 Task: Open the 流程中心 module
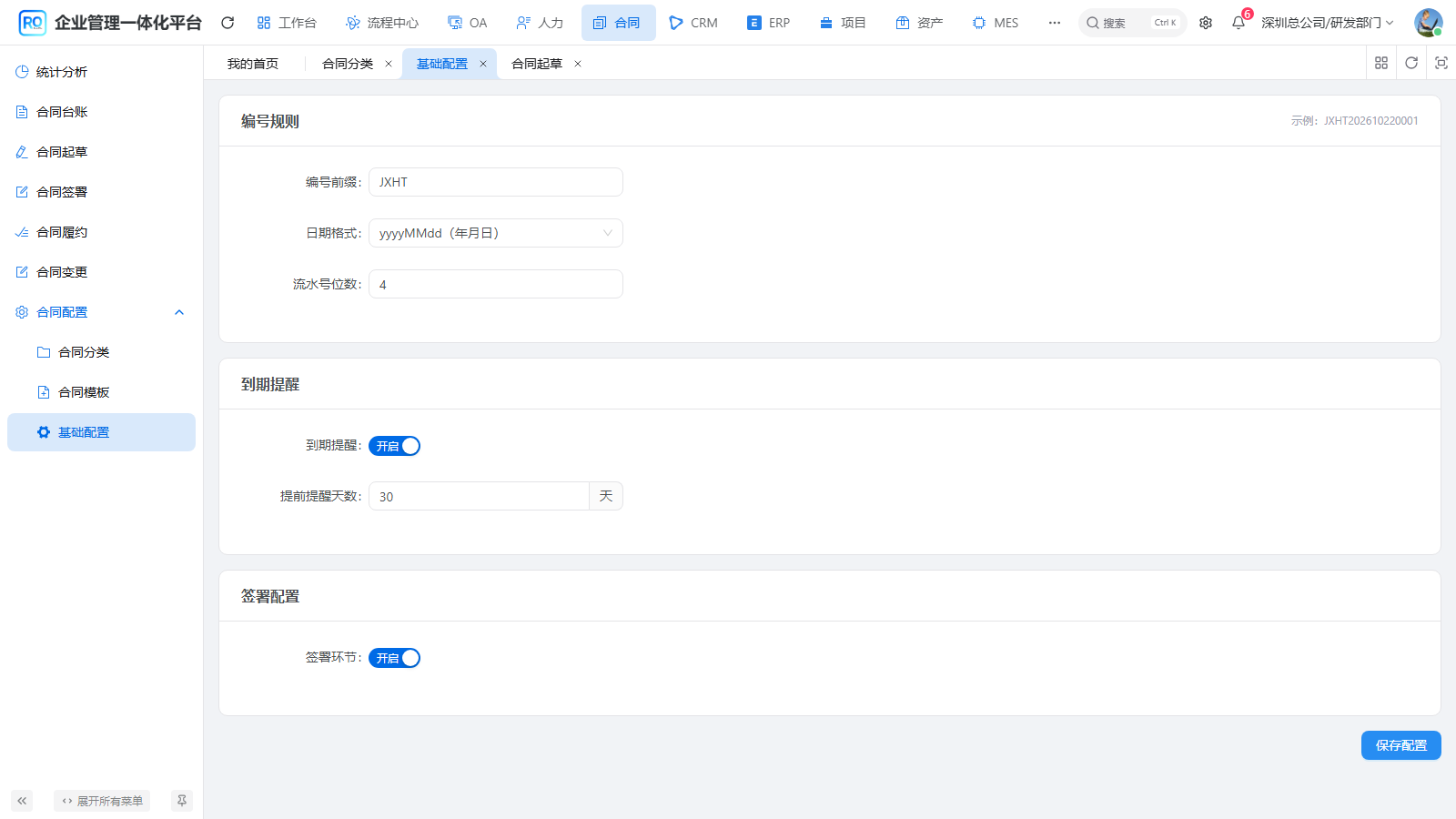382,23
